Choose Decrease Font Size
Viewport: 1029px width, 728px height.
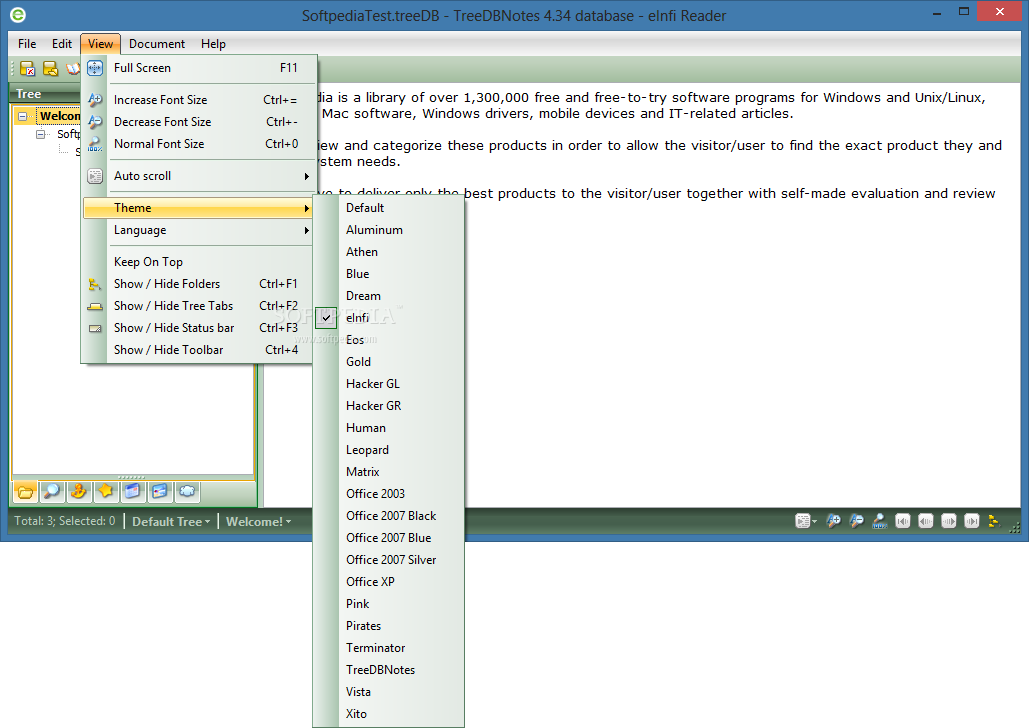click(198, 122)
